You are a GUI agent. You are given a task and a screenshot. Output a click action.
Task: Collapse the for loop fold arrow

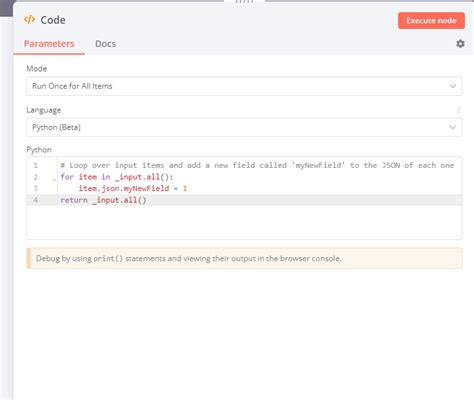click(x=54, y=180)
